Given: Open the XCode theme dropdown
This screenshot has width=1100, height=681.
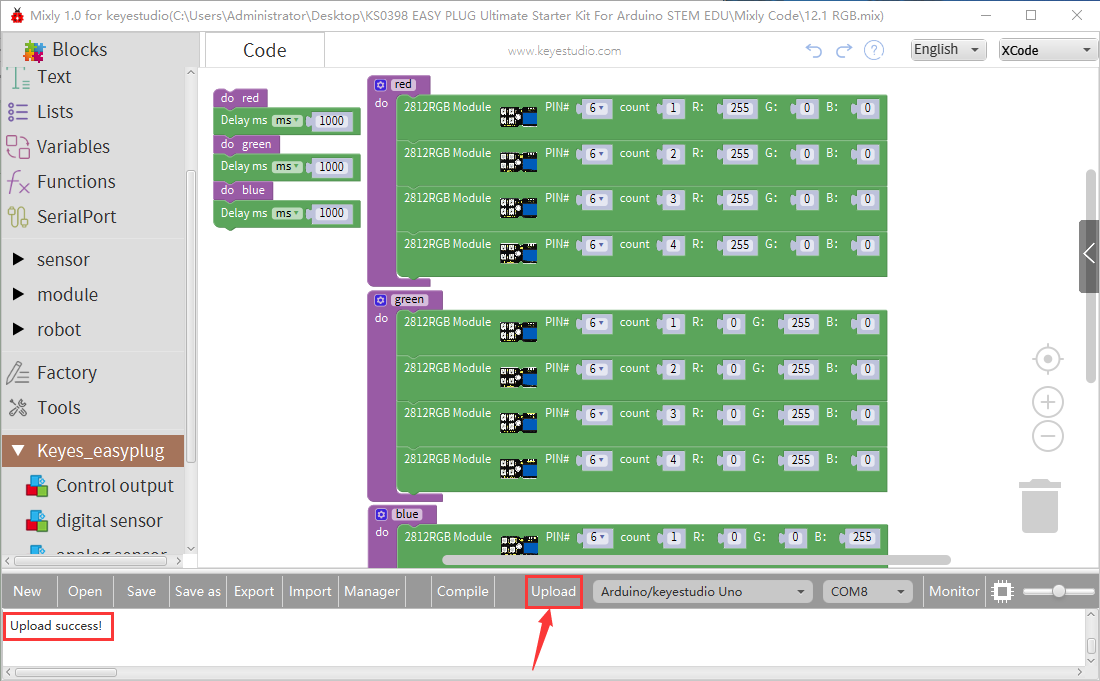Looking at the screenshot, I should tap(1048, 50).
